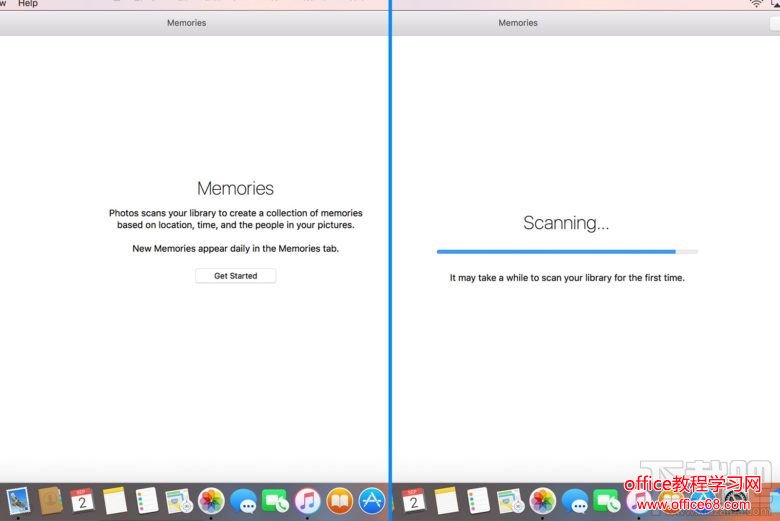This screenshot has width=780, height=521.
Task: Select the Memories tab above Get Started
Action: pos(187,23)
